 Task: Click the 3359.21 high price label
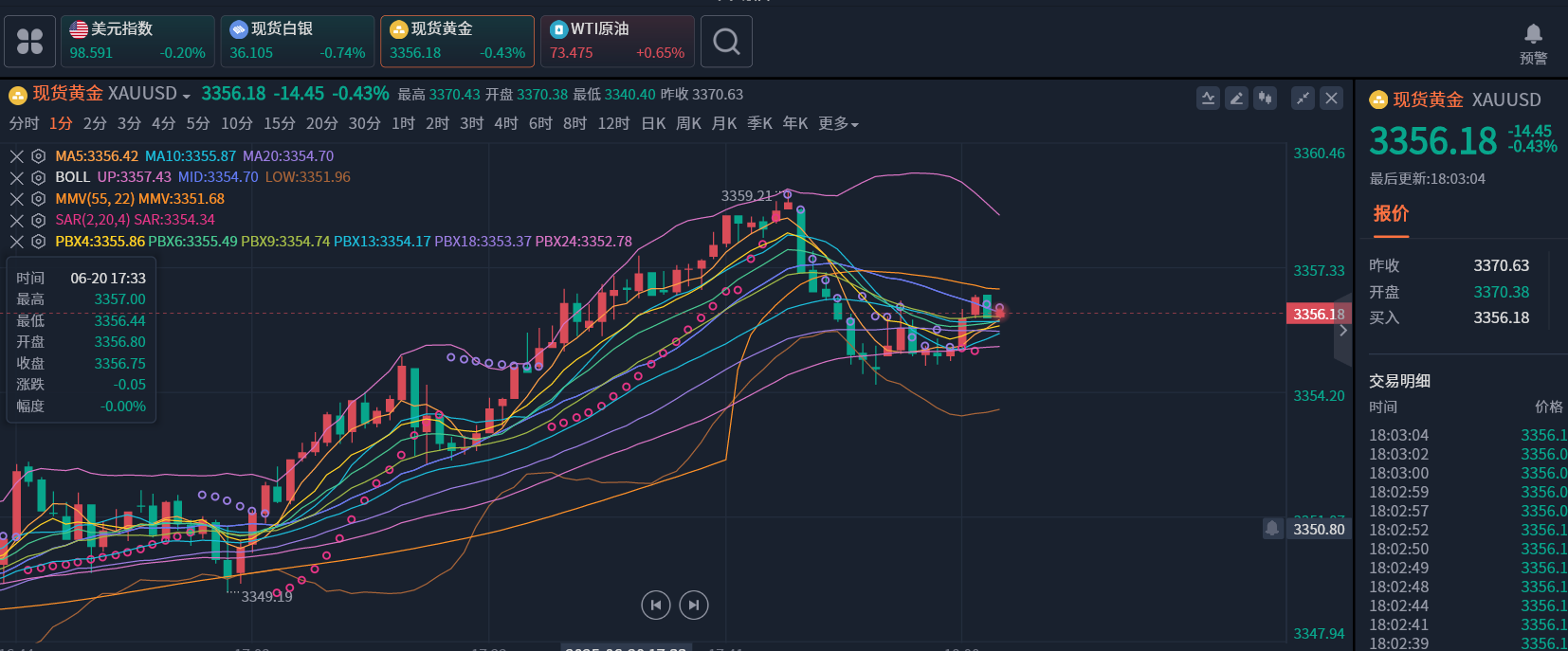pyautogui.click(x=746, y=196)
